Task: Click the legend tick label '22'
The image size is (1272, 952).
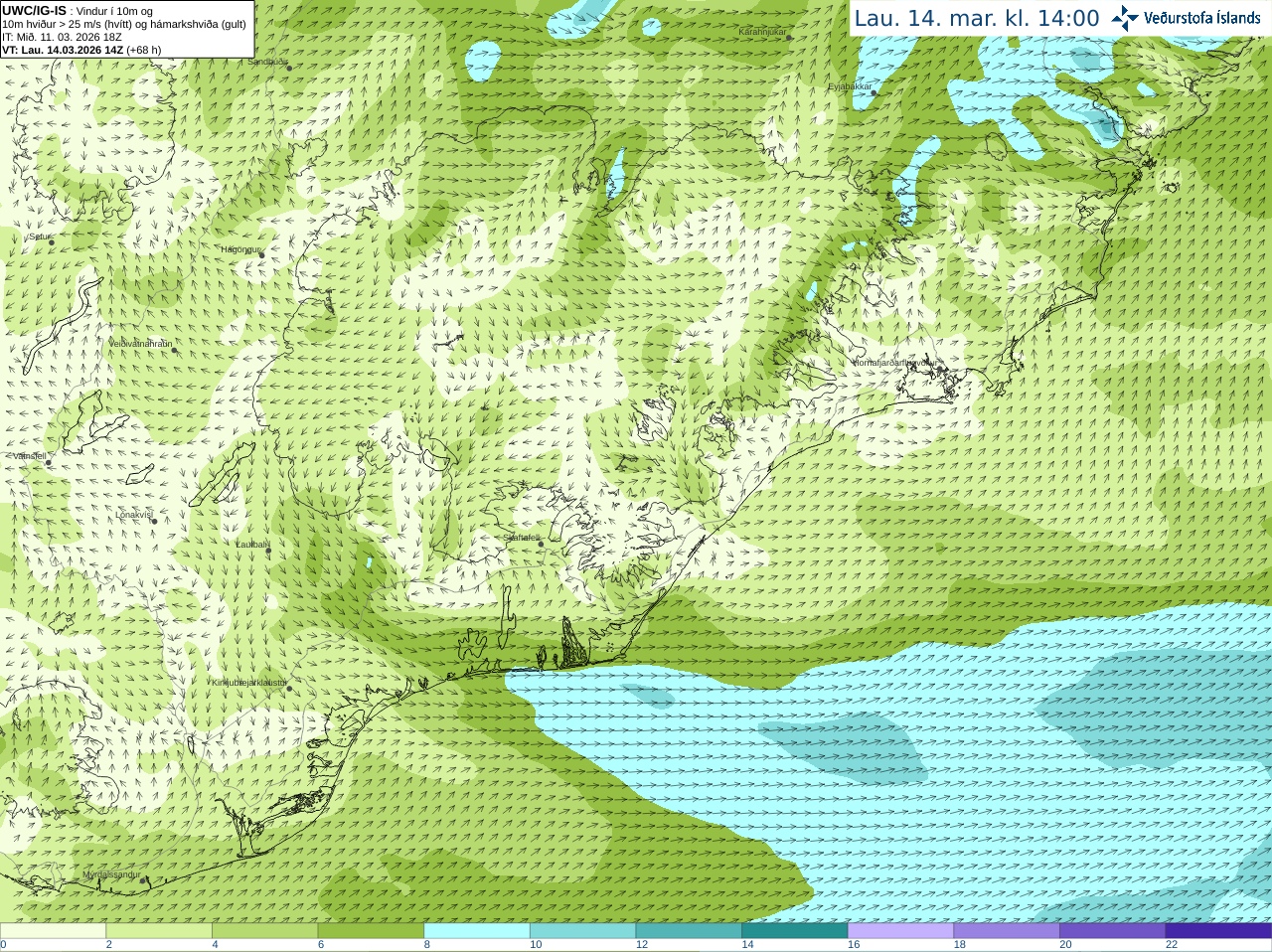Action: click(x=1172, y=945)
